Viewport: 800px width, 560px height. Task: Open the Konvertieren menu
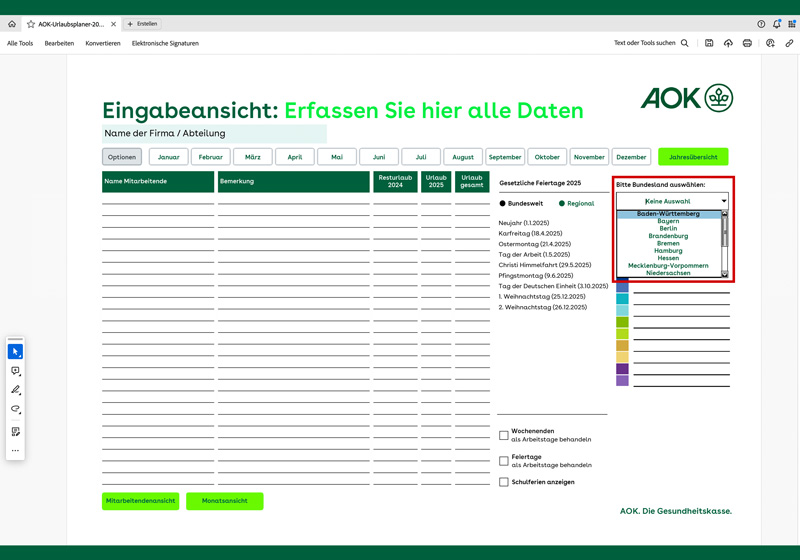tap(103, 43)
